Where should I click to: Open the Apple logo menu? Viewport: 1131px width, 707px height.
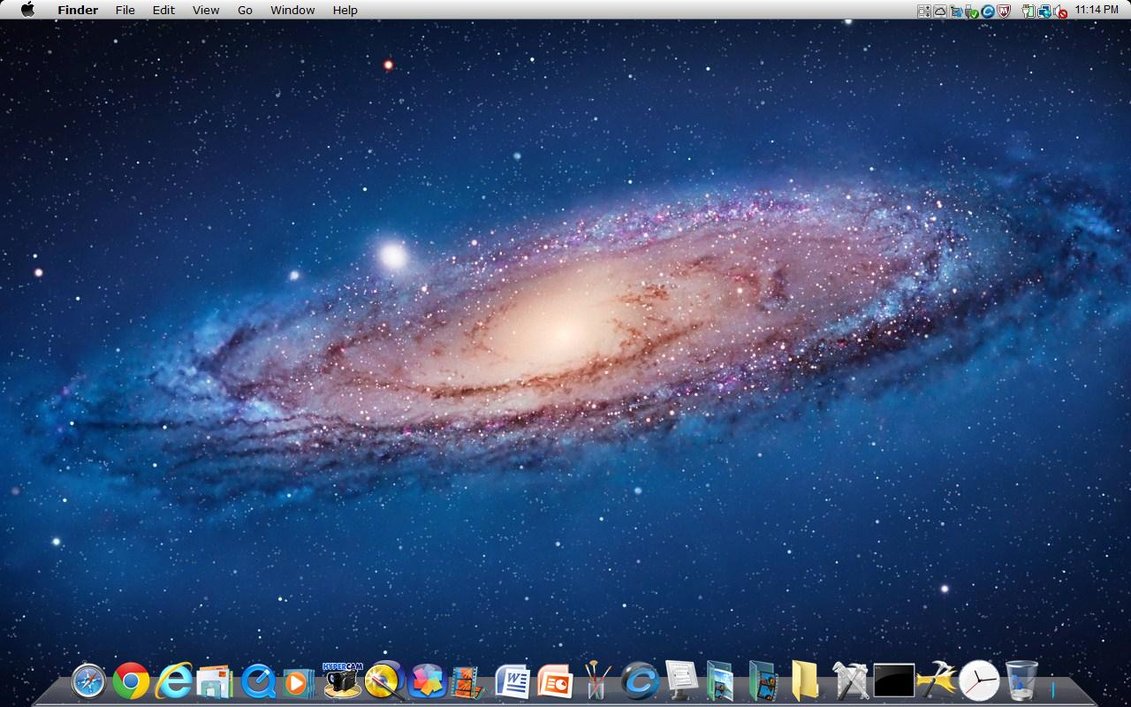[x=27, y=10]
